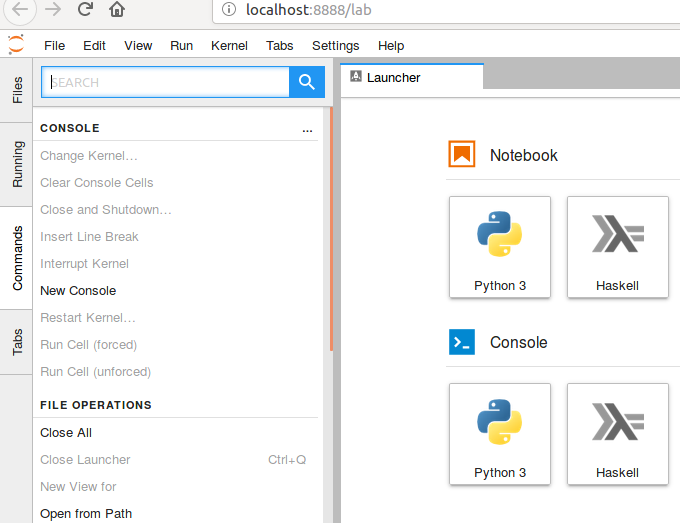Run the Open from Path command
Screen dimensions: 680x523
click(x=86, y=513)
